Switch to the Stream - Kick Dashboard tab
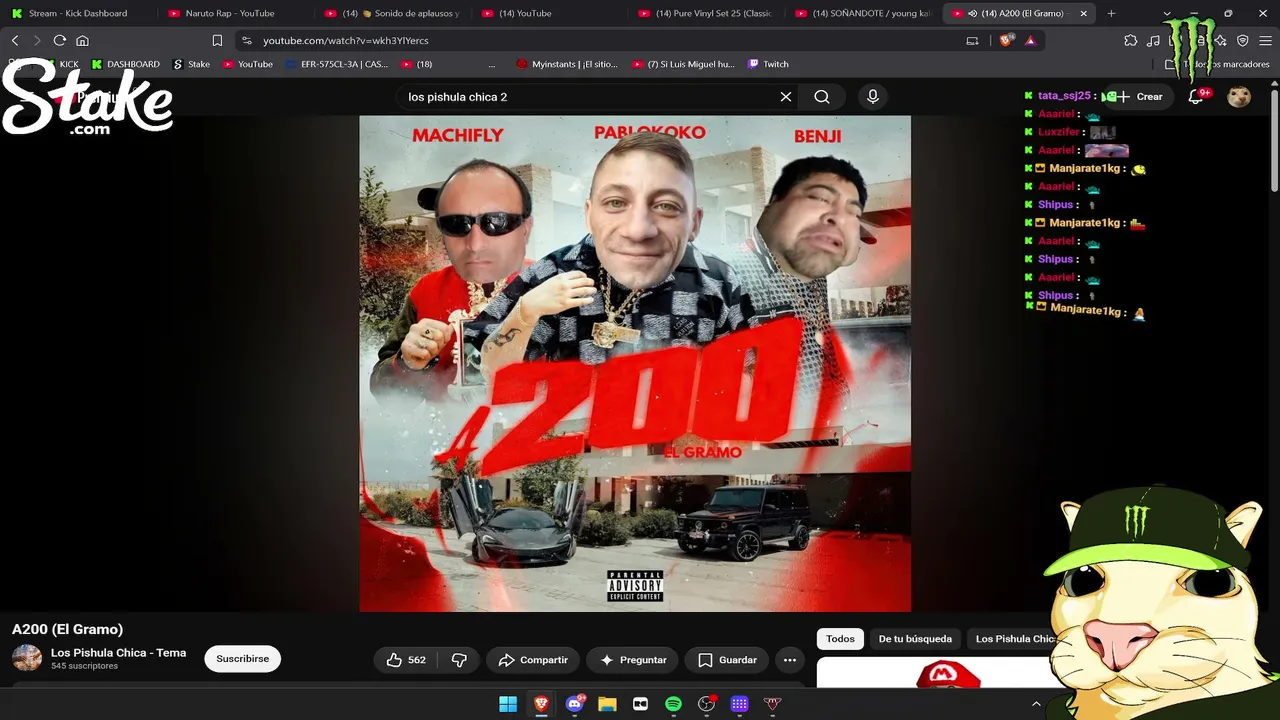The width and height of the screenshot is (1280, 720). tap(78, 14)
